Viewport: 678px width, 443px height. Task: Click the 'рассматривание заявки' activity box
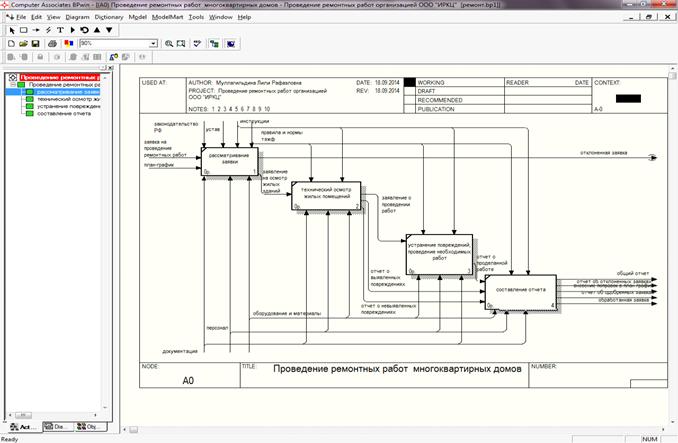(x=230, y=160)
